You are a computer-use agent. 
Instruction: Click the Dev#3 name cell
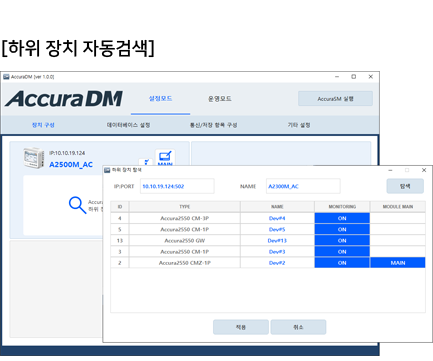(x=277, y=252)
